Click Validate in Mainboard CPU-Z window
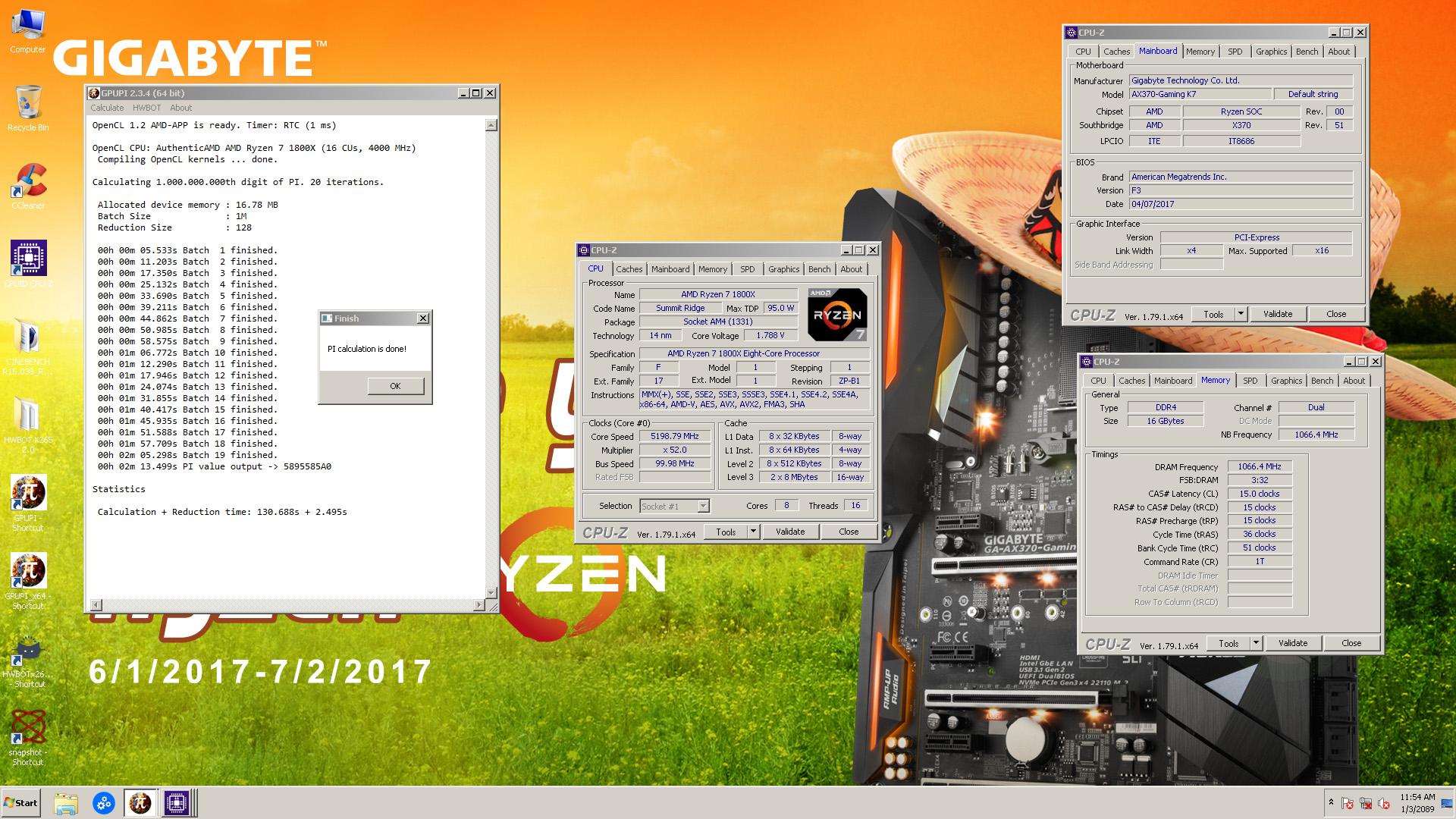This screenshot has width=1456, height=819. tap(1278, 314)
